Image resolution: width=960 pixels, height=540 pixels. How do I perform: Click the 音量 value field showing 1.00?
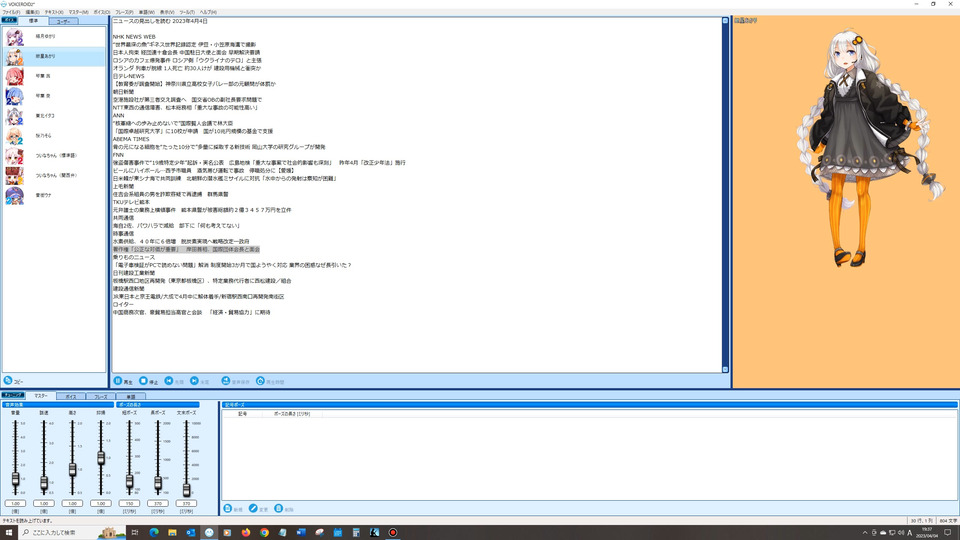pos(15,503)
